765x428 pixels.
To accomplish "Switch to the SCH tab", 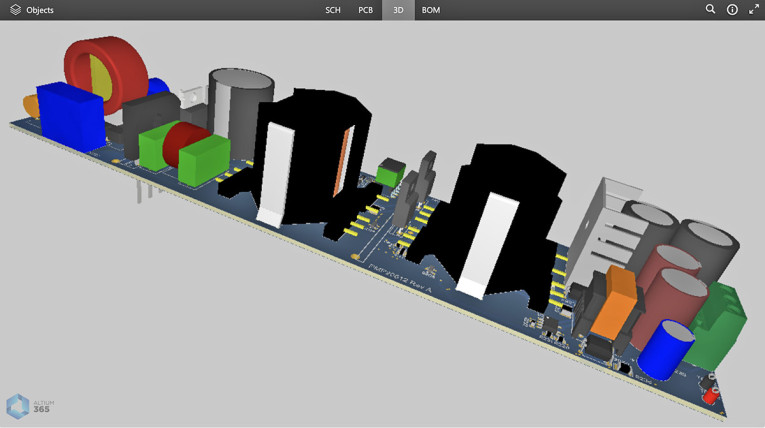I will [x=333, y=10].
